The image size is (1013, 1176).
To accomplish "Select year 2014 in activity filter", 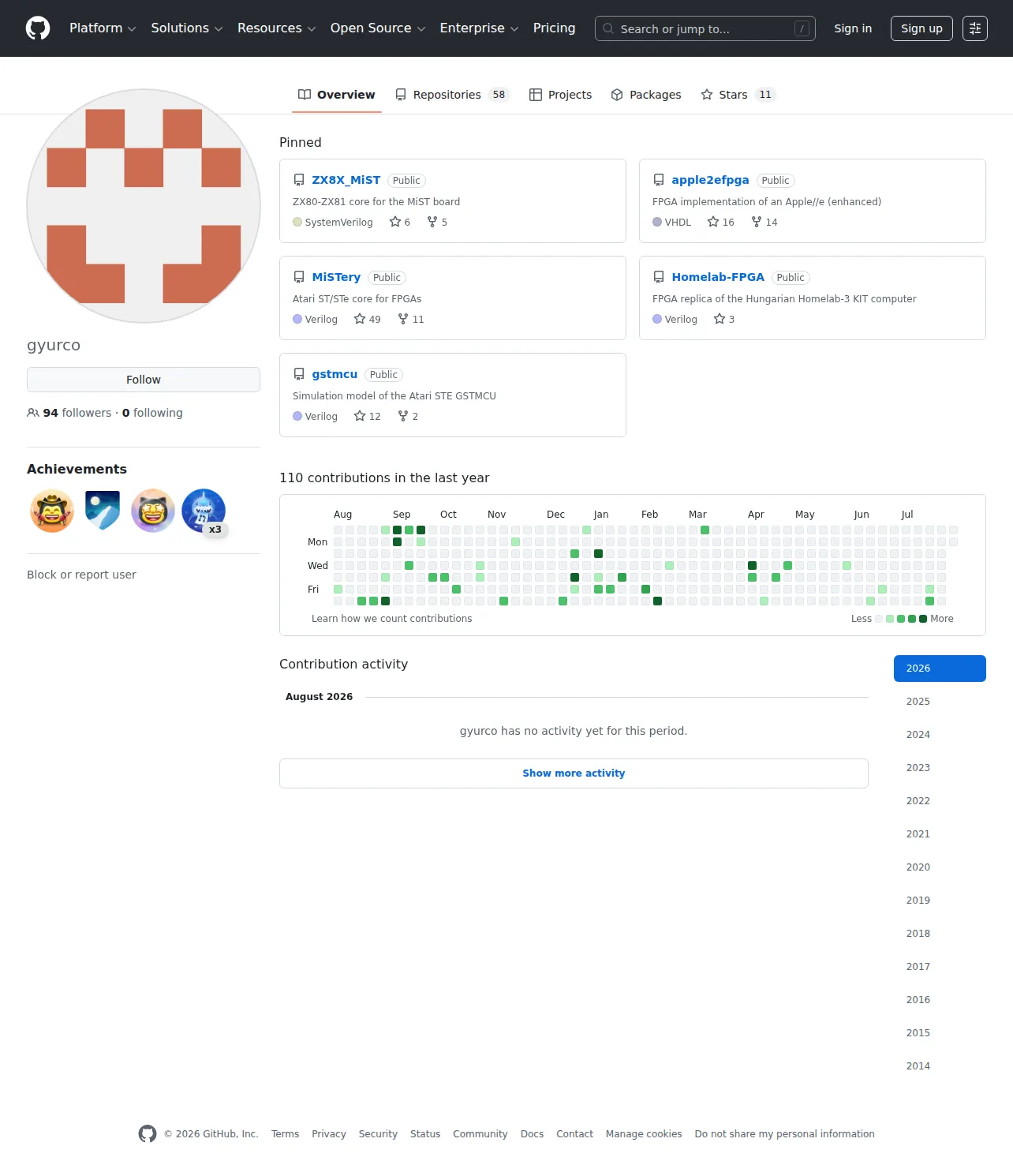I will click(940, 1066).
